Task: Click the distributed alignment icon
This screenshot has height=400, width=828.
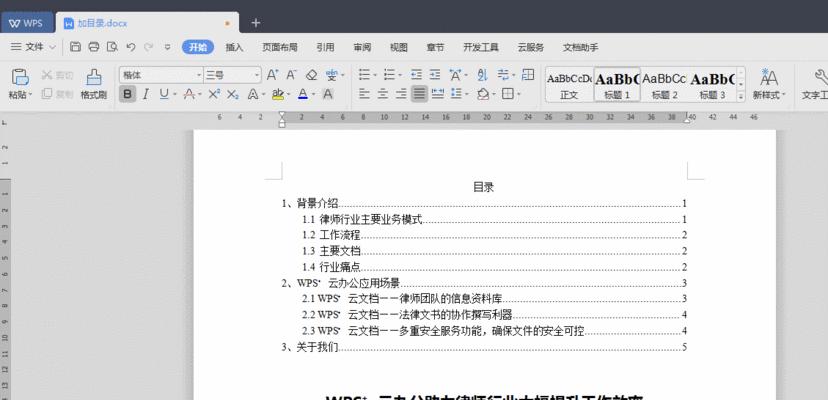Action: (438, 94)
